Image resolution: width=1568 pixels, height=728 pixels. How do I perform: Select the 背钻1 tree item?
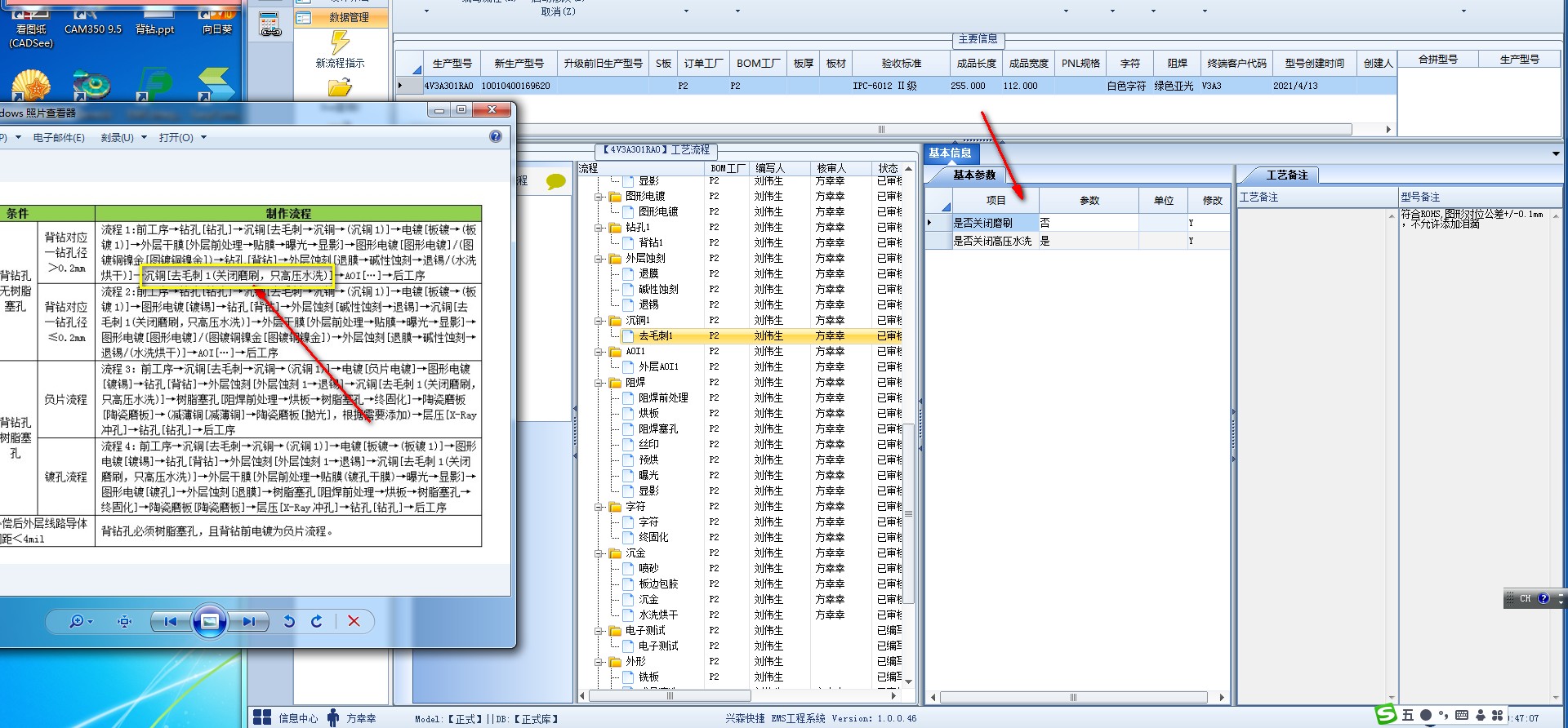(x=651, y=242)
